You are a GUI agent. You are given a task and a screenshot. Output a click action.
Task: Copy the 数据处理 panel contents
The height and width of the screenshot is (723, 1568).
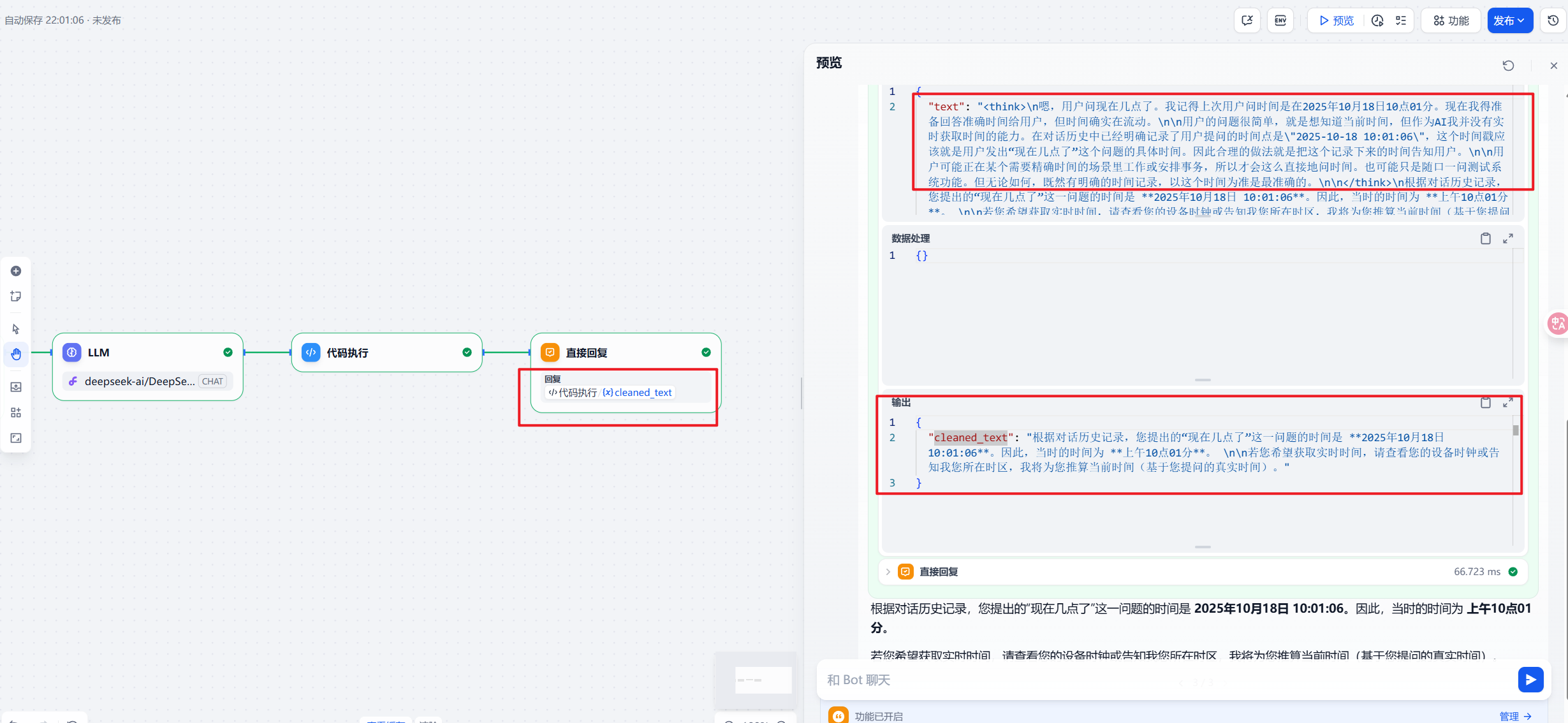(x=1485, y=238)
